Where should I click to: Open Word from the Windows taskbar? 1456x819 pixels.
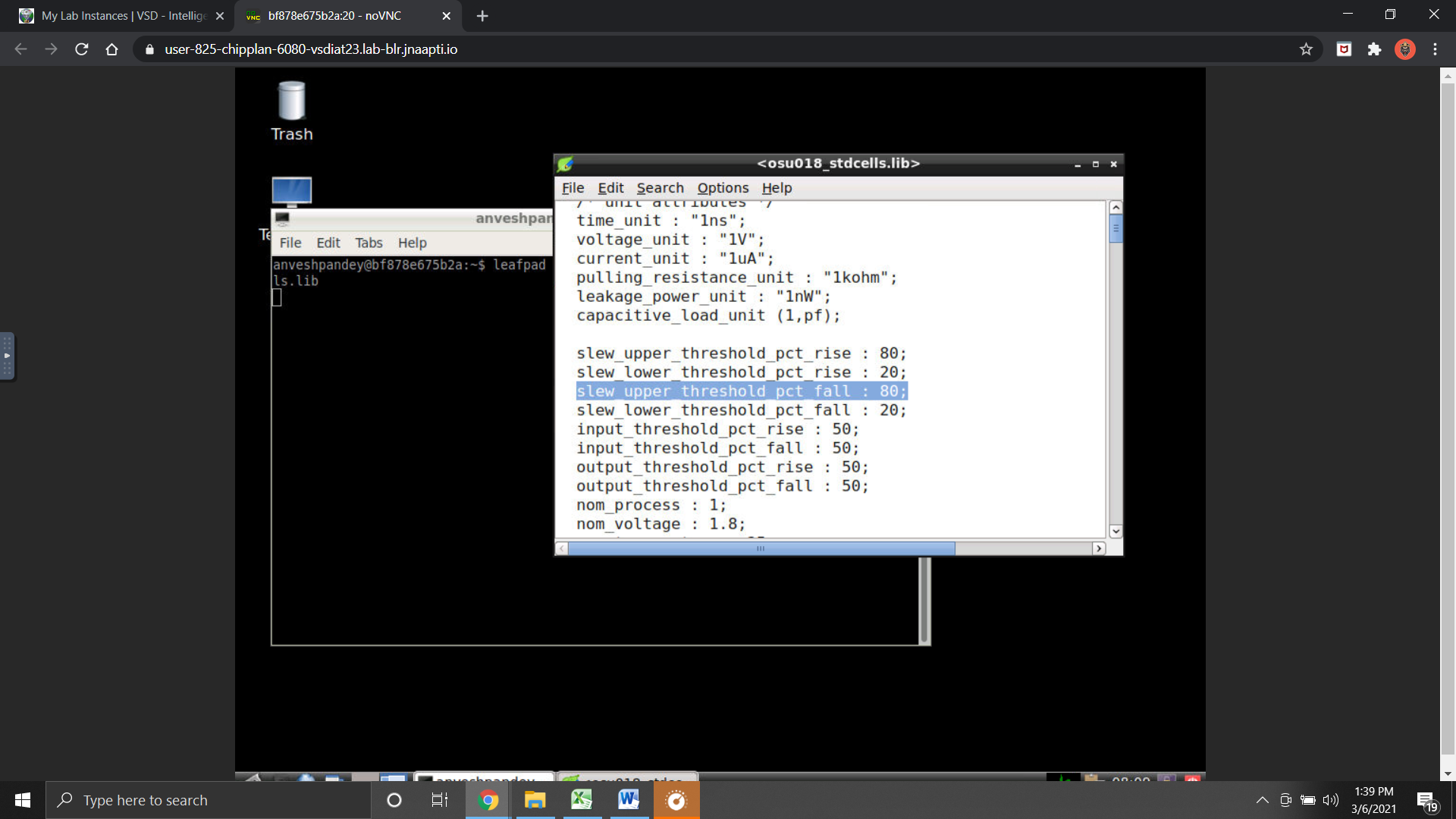tap(628, 800)
